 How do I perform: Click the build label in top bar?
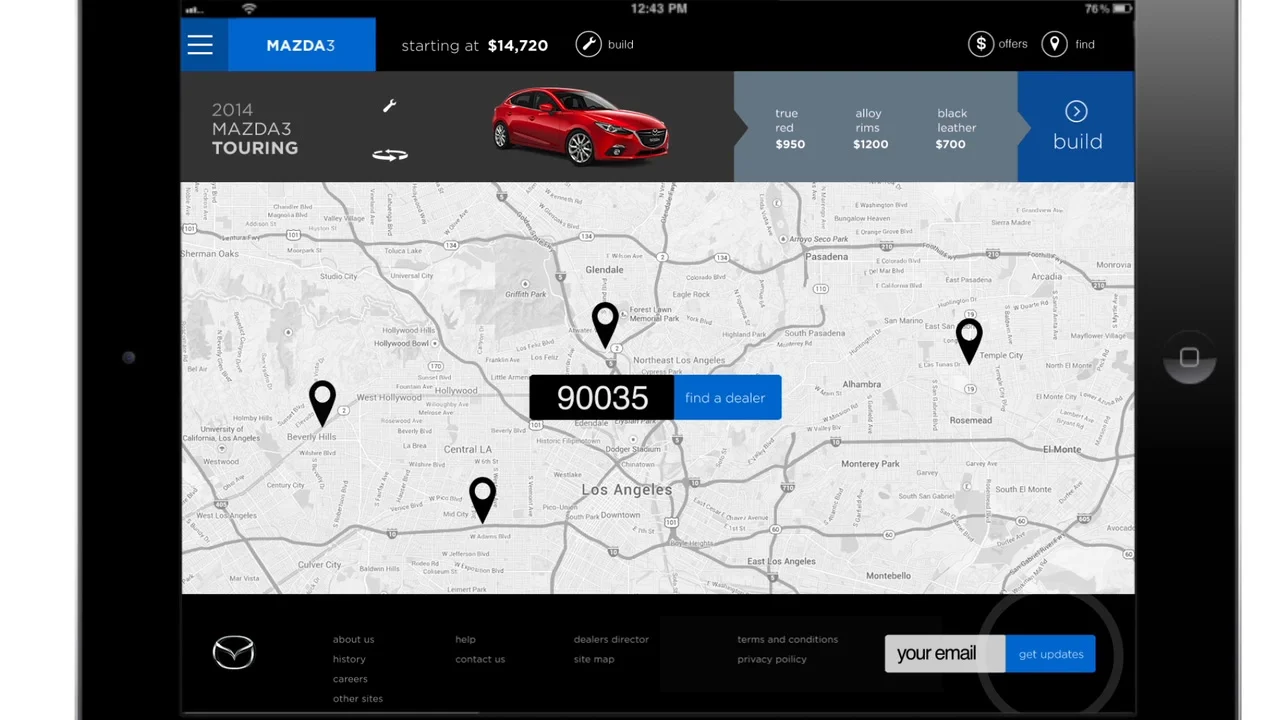(620, 45)
